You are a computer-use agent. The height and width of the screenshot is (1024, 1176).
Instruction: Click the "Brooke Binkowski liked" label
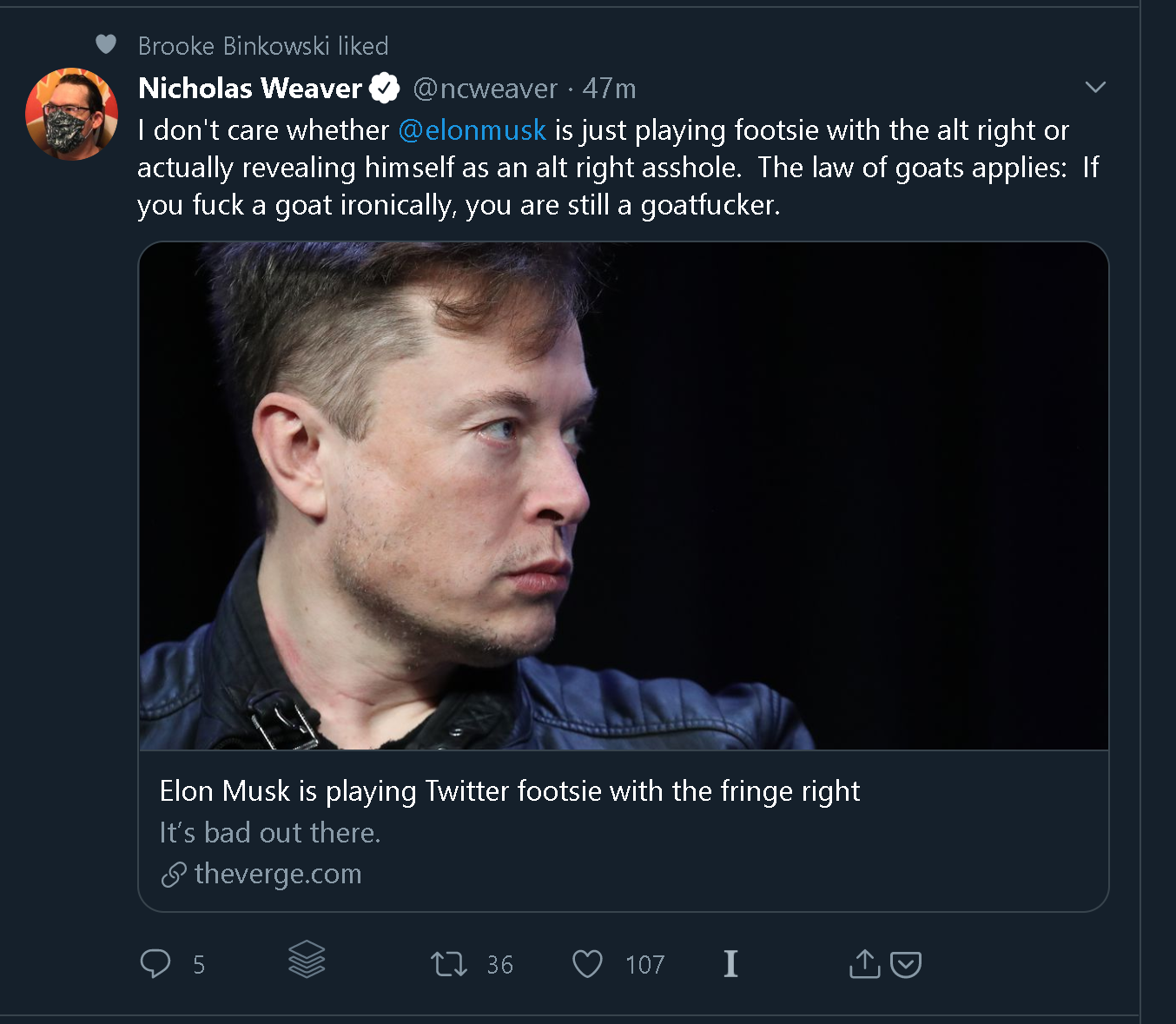(263, 46)
